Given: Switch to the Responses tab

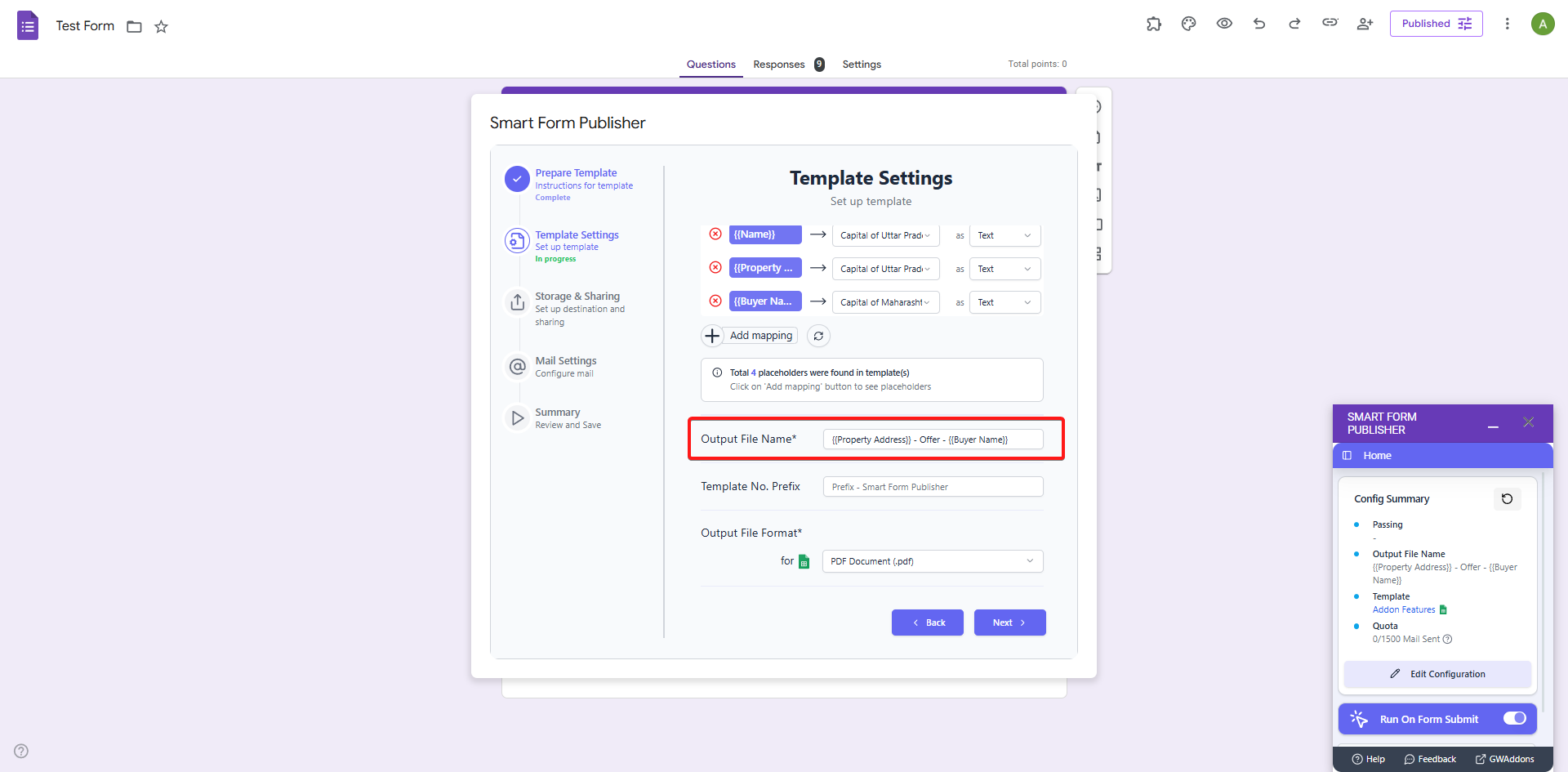Looking at the screenshot, I should pyautogui.click(x=779, y=65).
